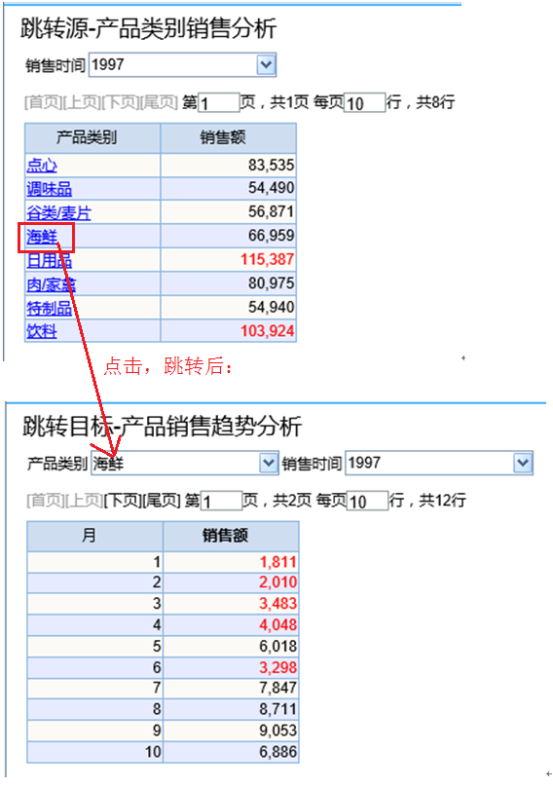The image size is (553, 788).
Task: Click the highlighted 海鲜 link
Action: (x=42, y=237)
